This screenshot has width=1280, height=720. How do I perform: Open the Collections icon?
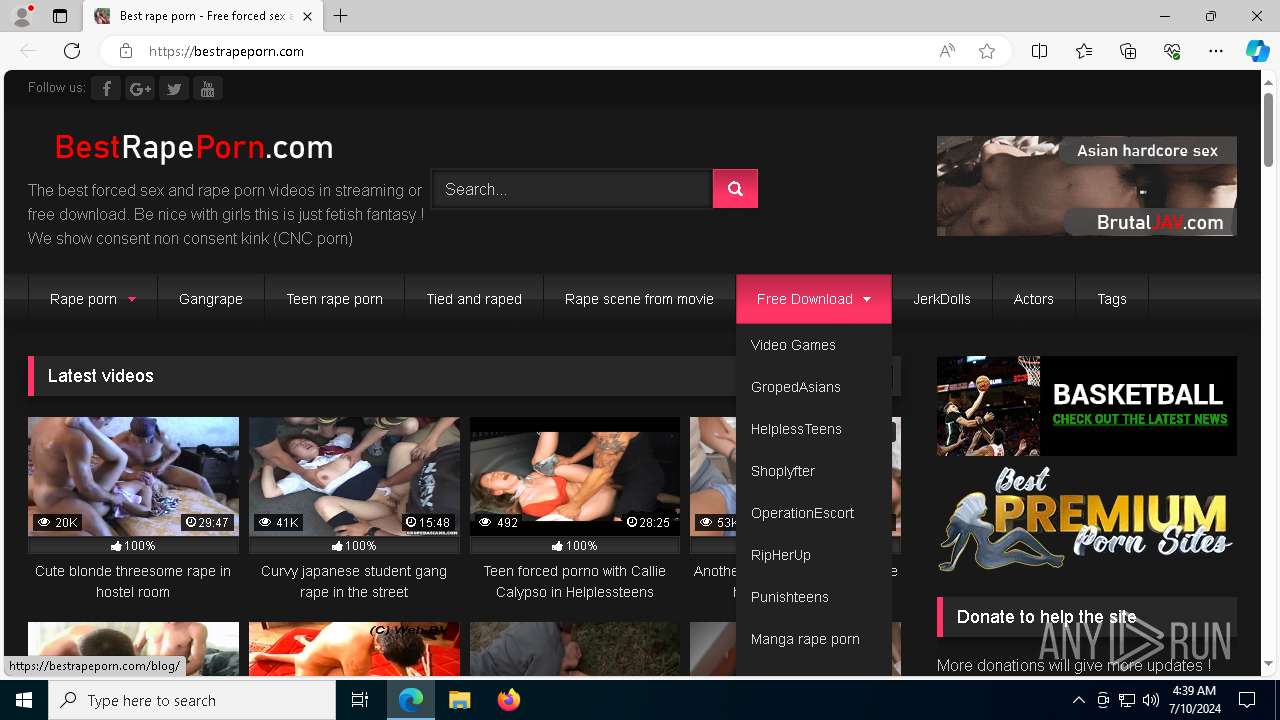coord(1128,51)
